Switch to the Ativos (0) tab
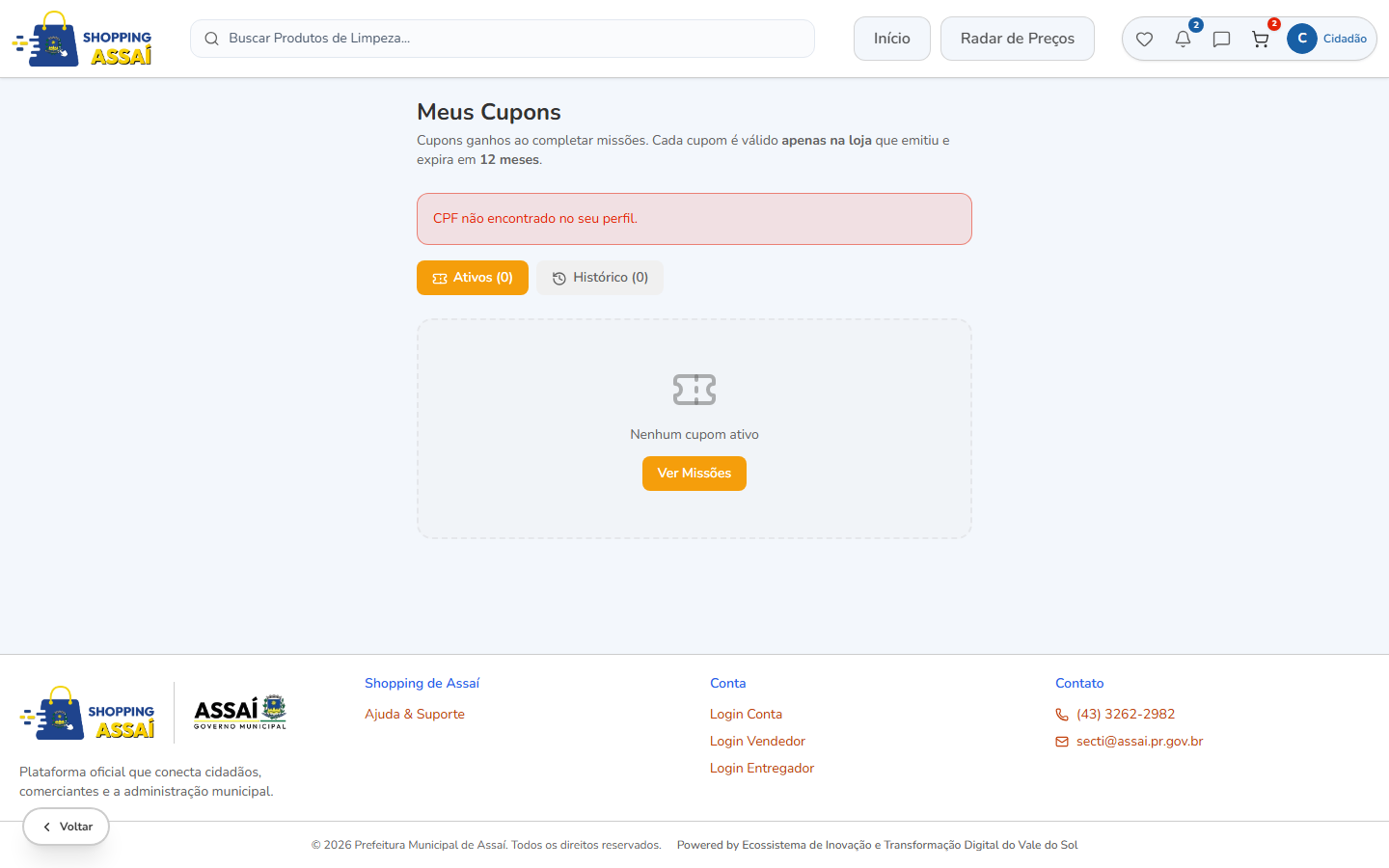1389x868 pixels. pyautogui.click(x=473, y=278)
